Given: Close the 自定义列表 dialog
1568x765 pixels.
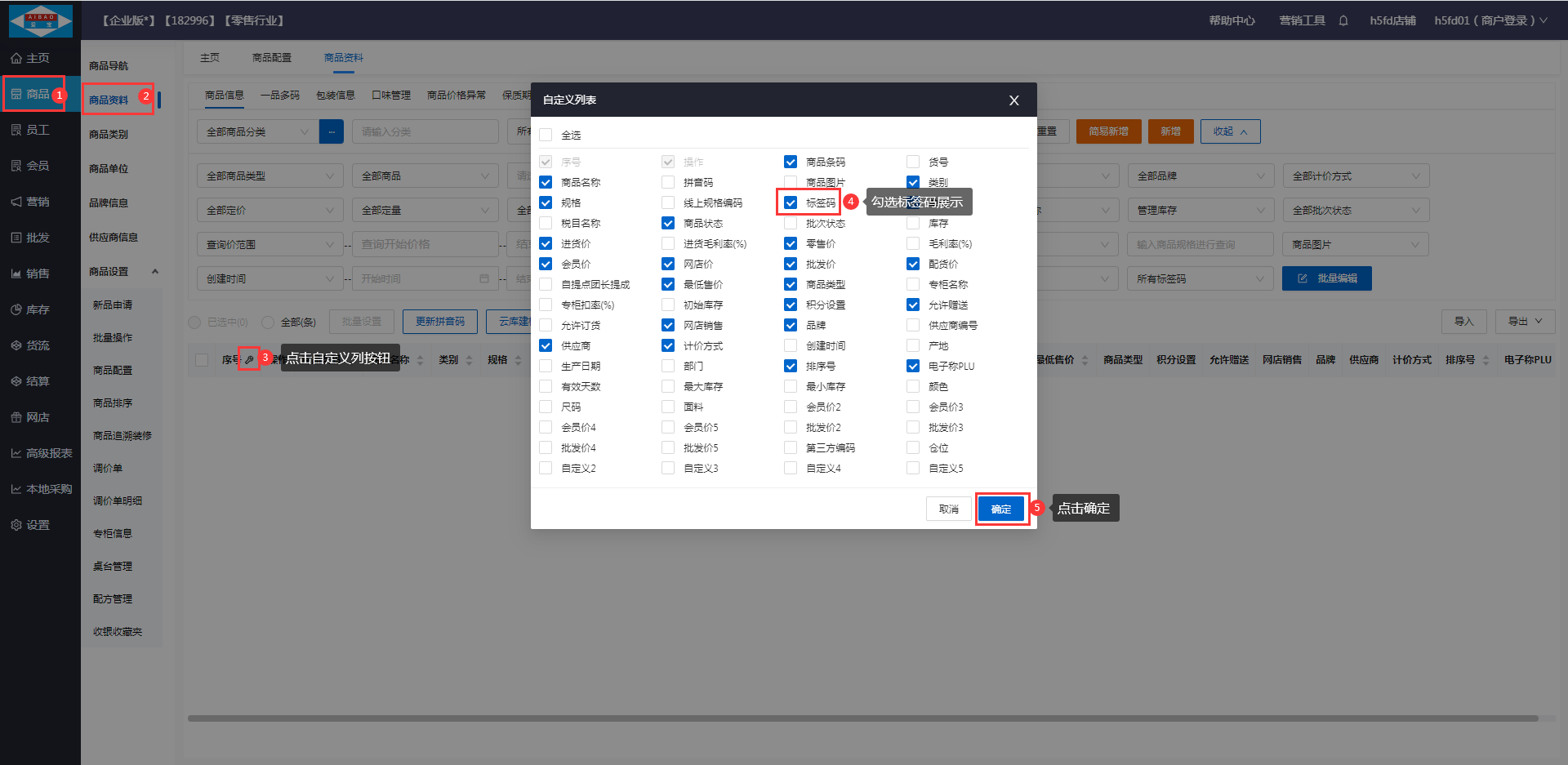Looking at the screenshot, I should [1013, 100].
